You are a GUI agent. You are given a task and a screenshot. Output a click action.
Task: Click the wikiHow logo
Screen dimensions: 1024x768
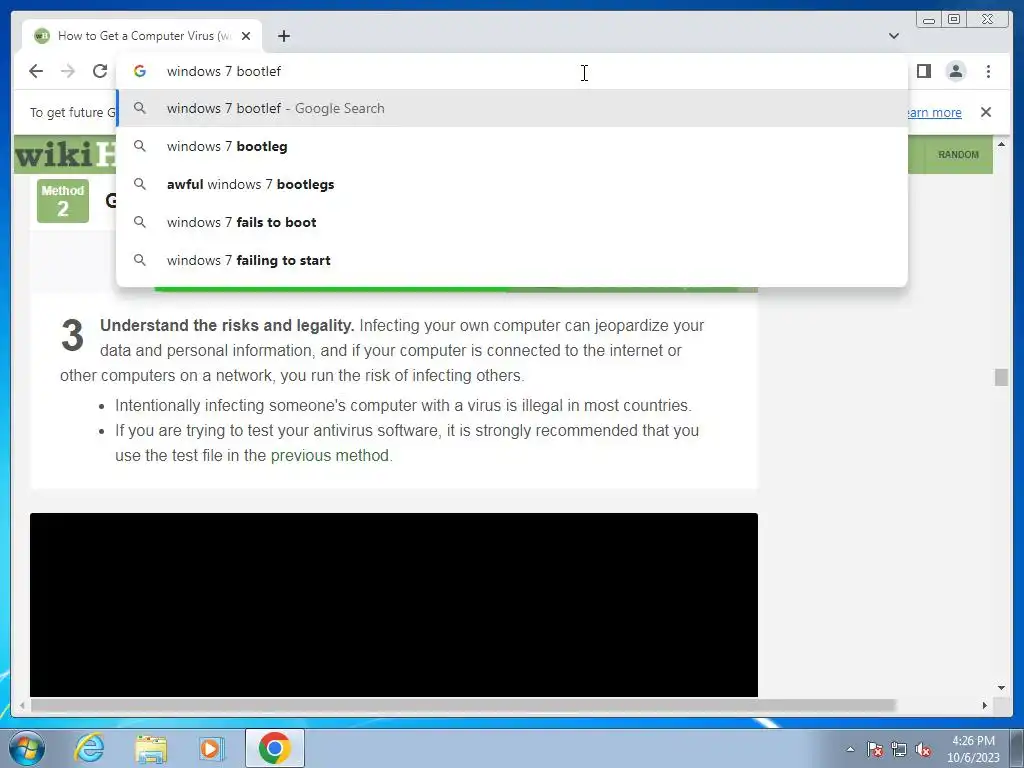pyautogui.click(x=65, y=155)
